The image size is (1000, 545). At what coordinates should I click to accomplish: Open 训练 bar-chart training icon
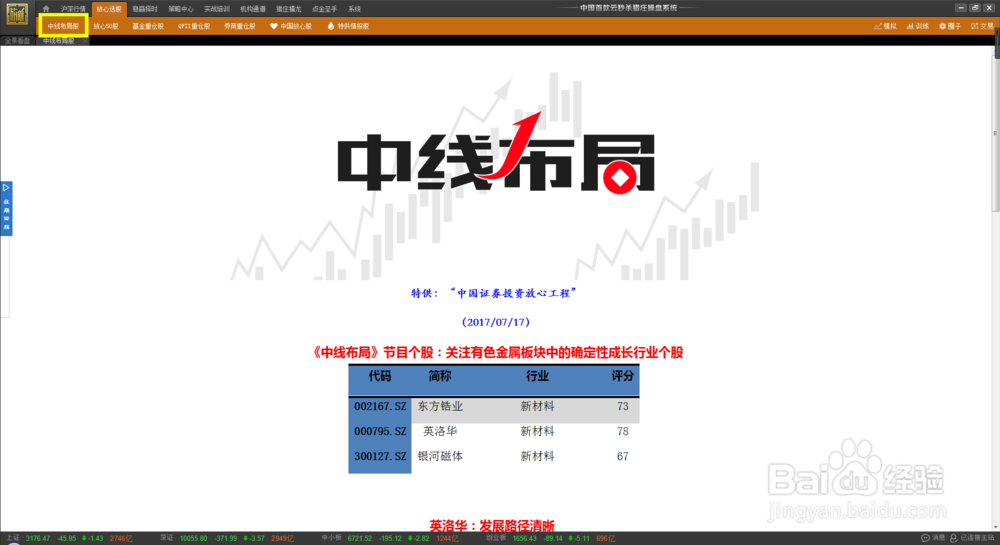pyautogui.click(x=910, y=26)
